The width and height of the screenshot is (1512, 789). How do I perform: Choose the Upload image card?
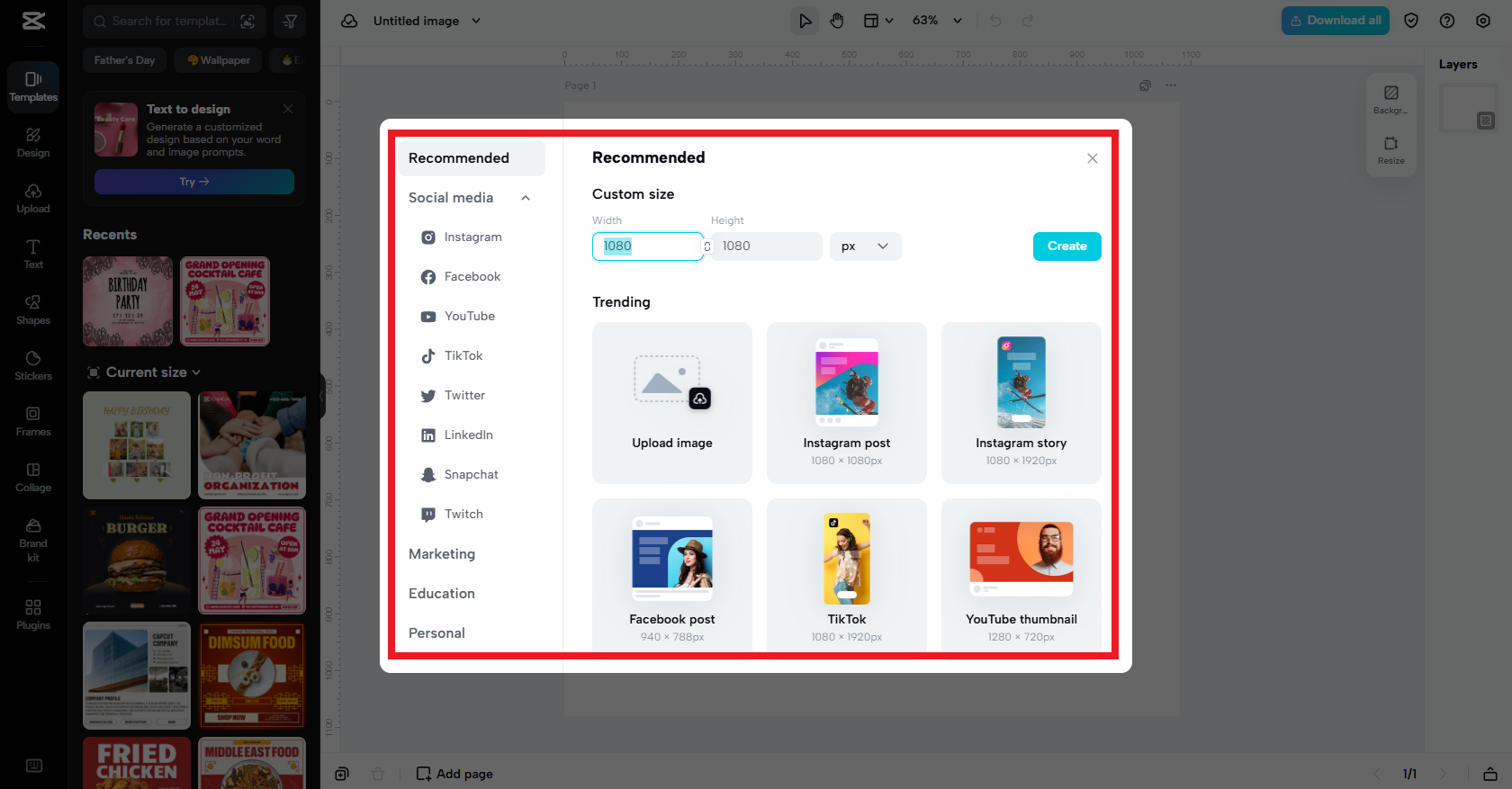pyautogui.click(x=672, y=403)
